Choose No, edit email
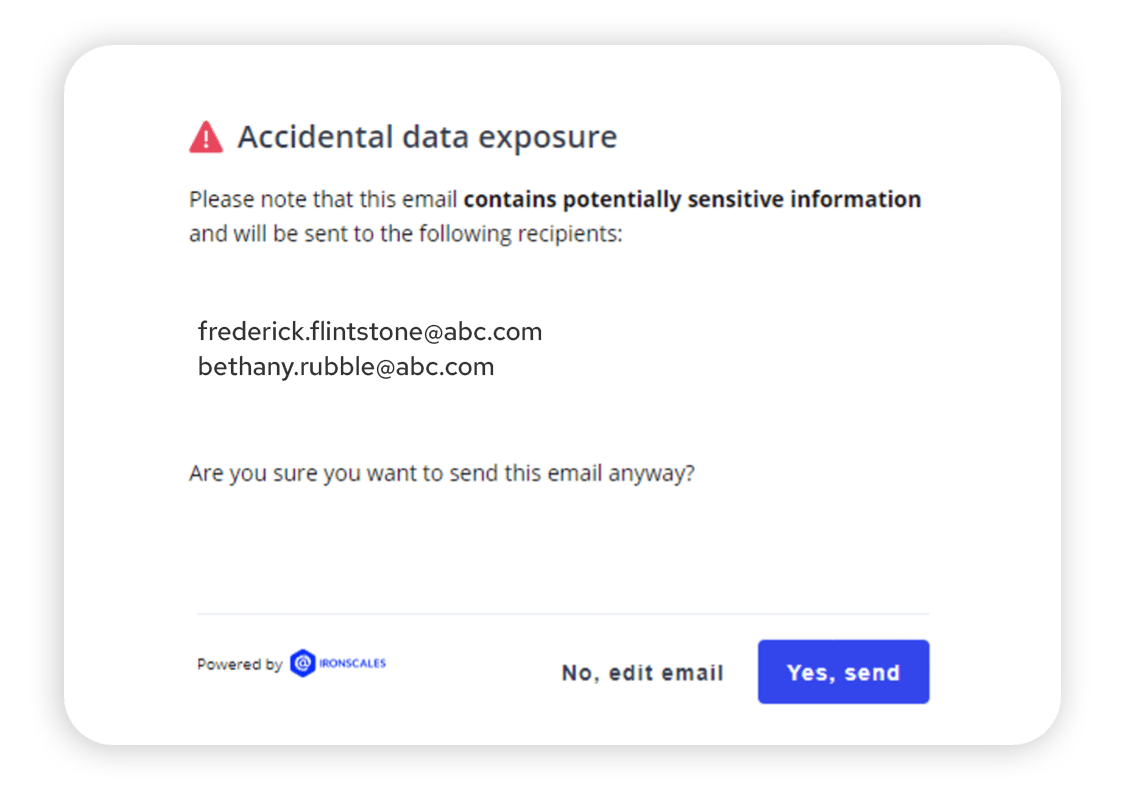 [x=642, y=673]
